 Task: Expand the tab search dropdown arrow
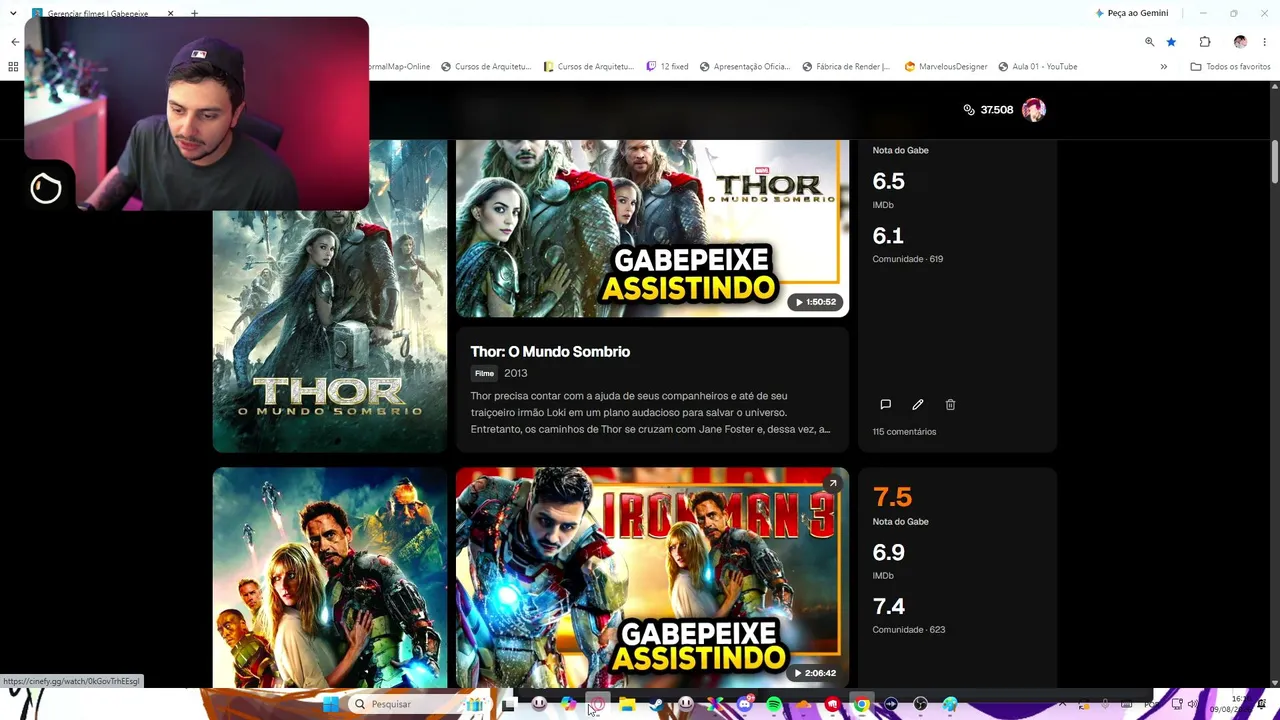coord(13,14)
